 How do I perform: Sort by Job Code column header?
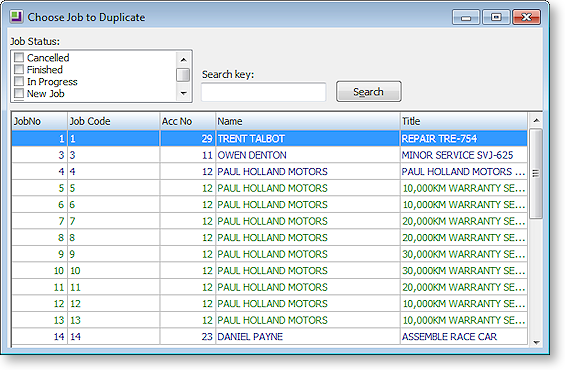114,121
